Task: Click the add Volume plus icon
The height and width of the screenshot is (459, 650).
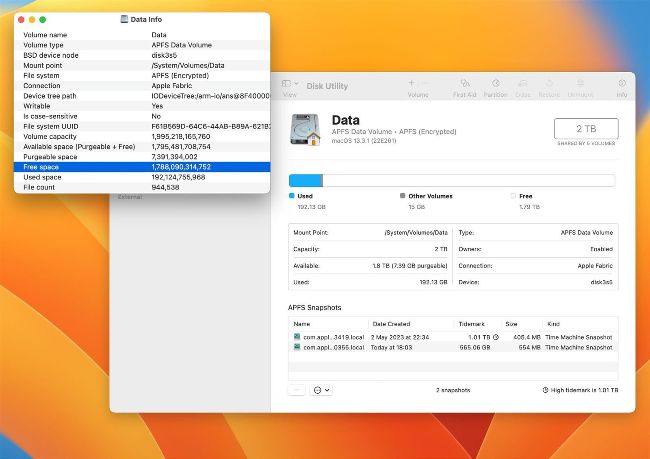Action: click(x=411, y=84)
